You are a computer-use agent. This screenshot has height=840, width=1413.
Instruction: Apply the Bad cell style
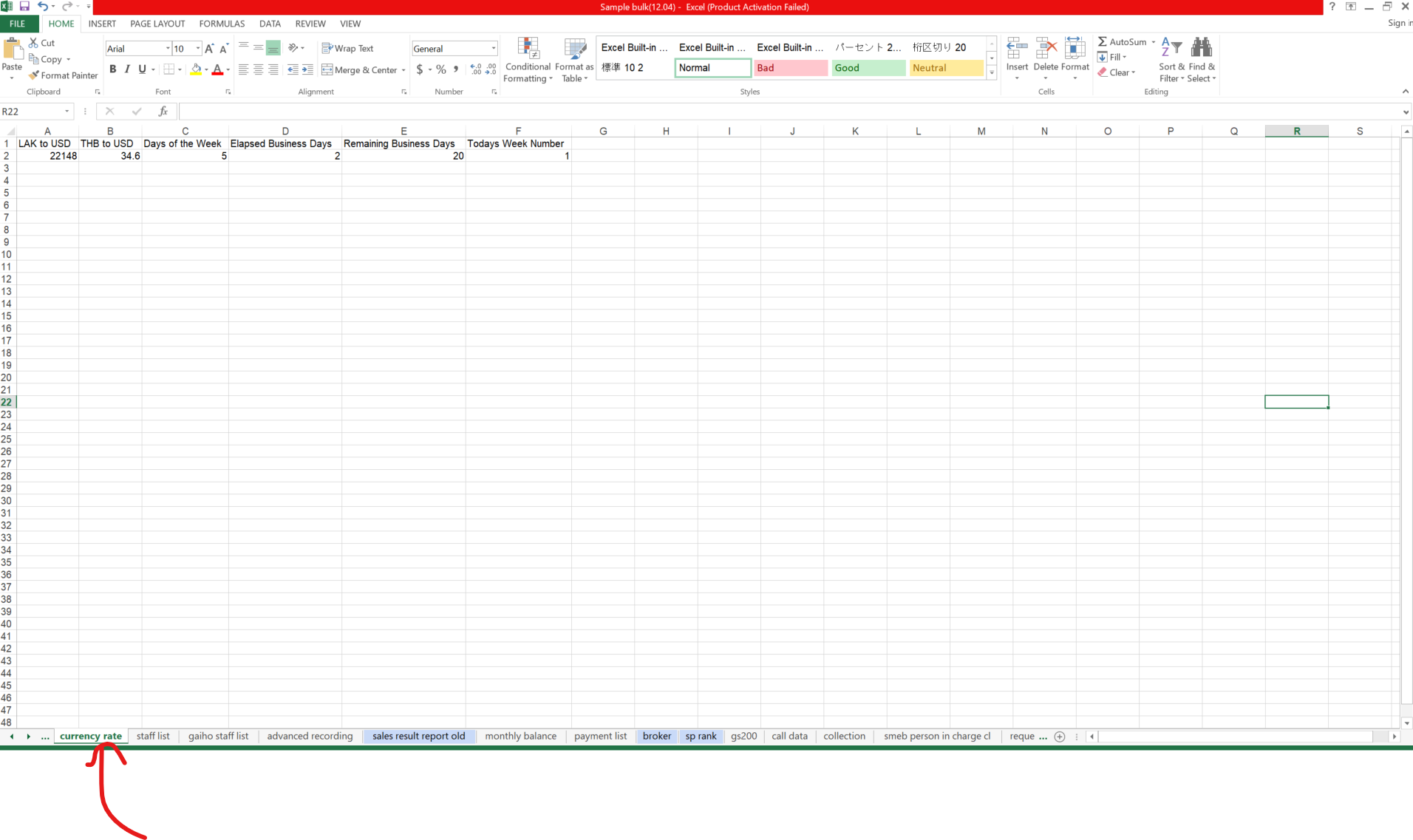click(791, 68)
